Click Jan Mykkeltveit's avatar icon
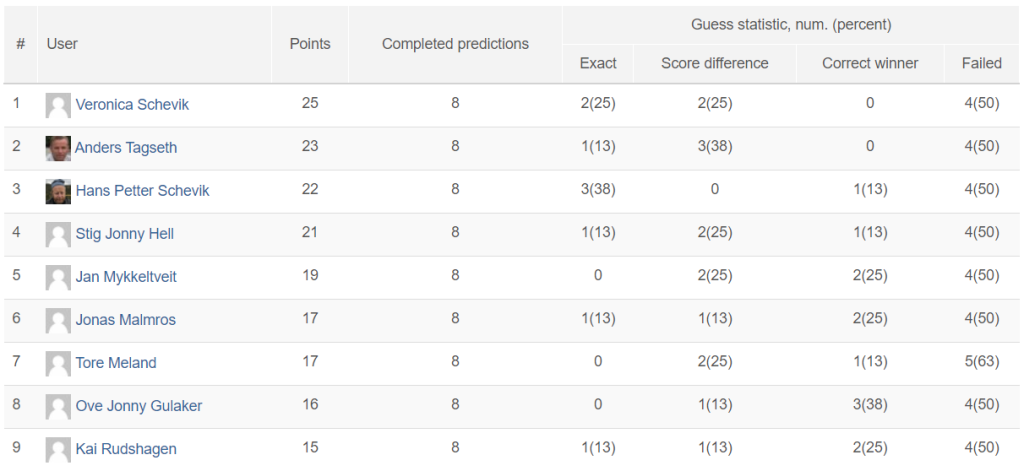The width and height of the screenshot is (1024, 471). [x=58, y=278]
